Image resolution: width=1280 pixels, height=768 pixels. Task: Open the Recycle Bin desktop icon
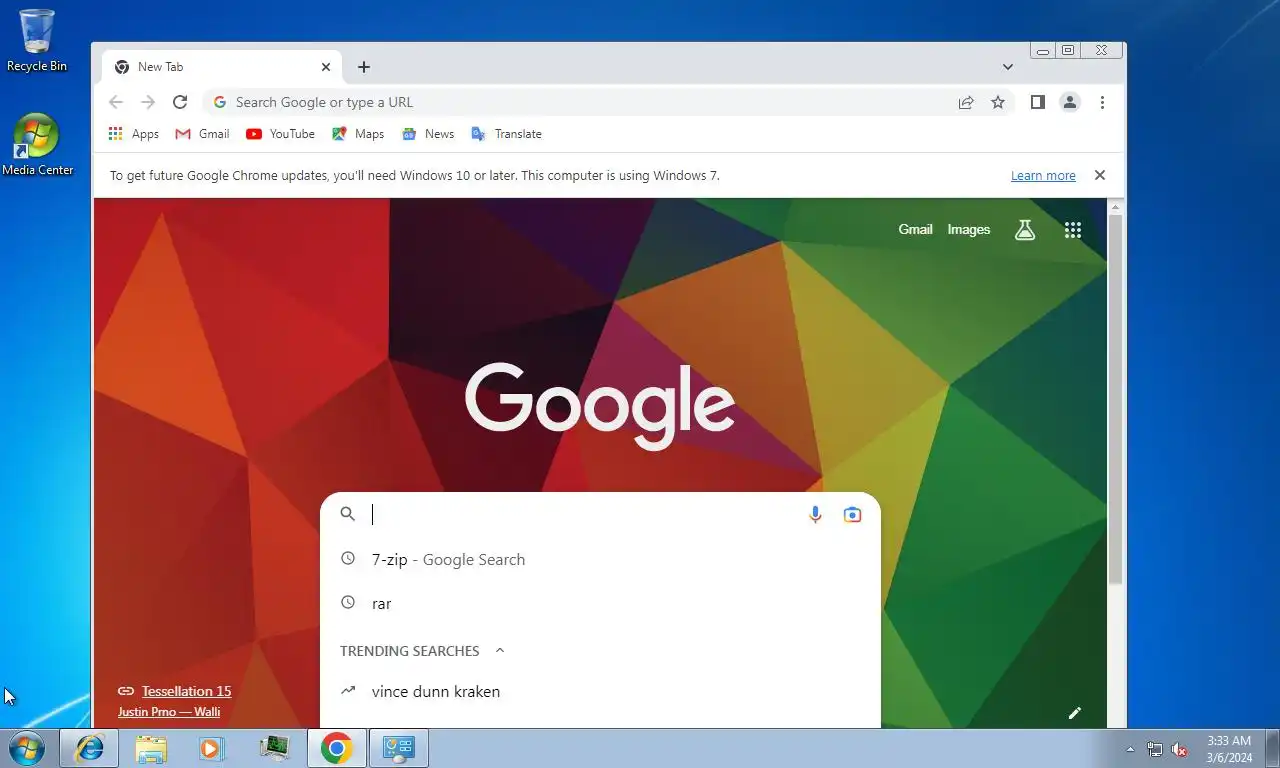click(x=37, y=41)
